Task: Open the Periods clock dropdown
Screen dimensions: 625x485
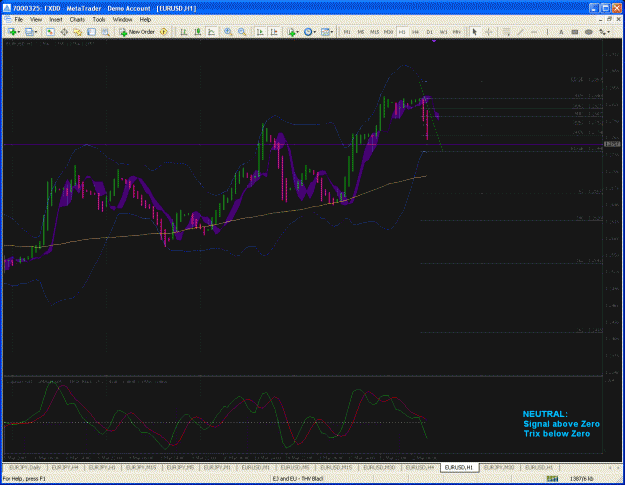Action: (310, 32)
